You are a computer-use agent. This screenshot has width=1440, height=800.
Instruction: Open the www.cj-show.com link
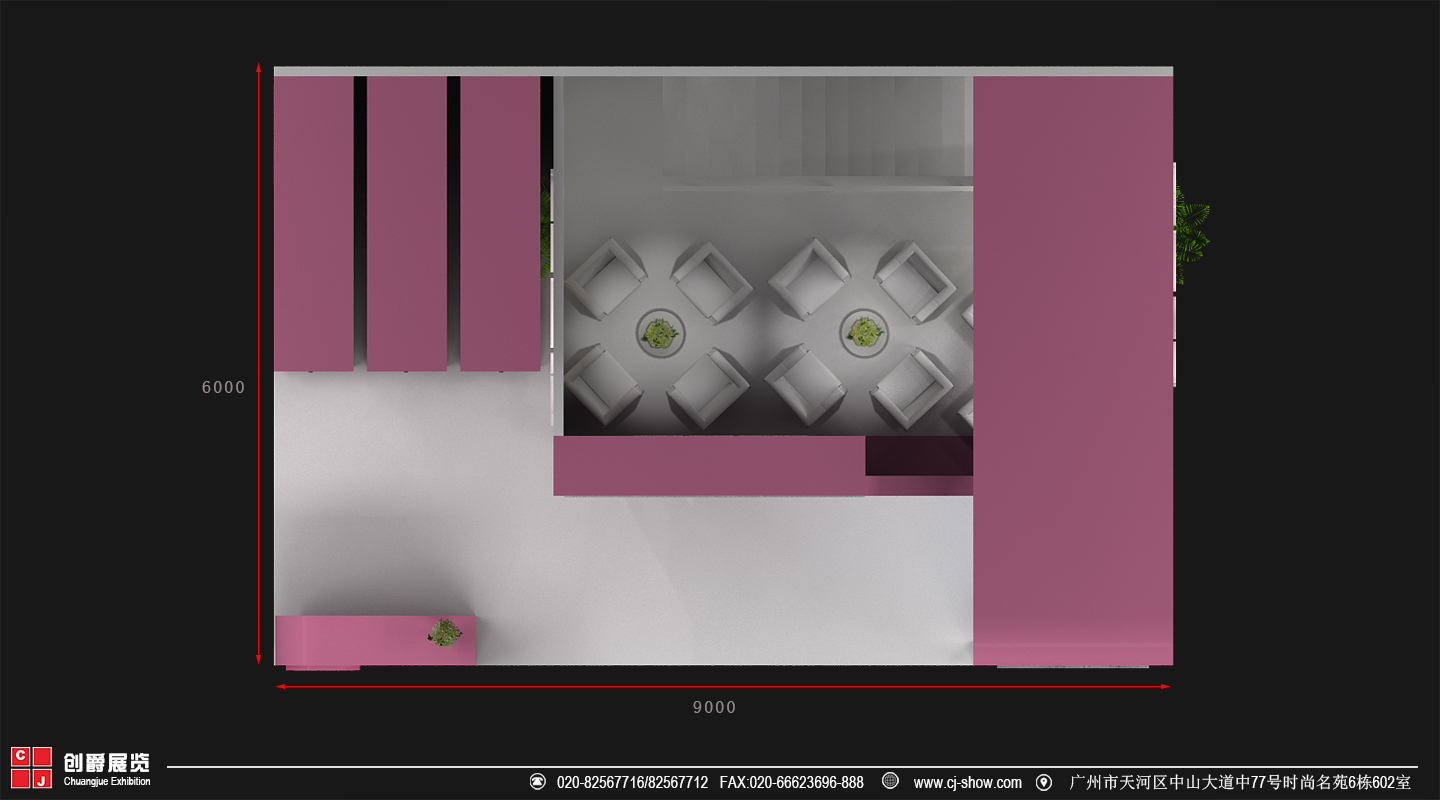click(x=967, y=782)
